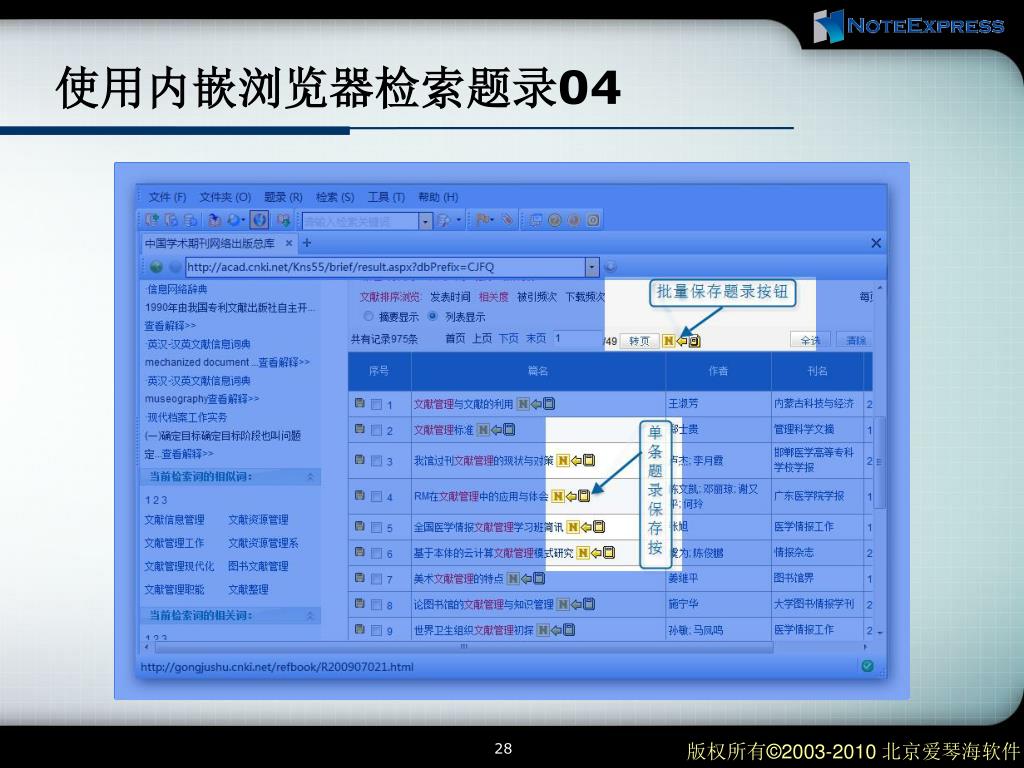Close the 中国学术期刊网络出版总库 tab
This screenshot has height=768, width=1024.
click(289, 243)
